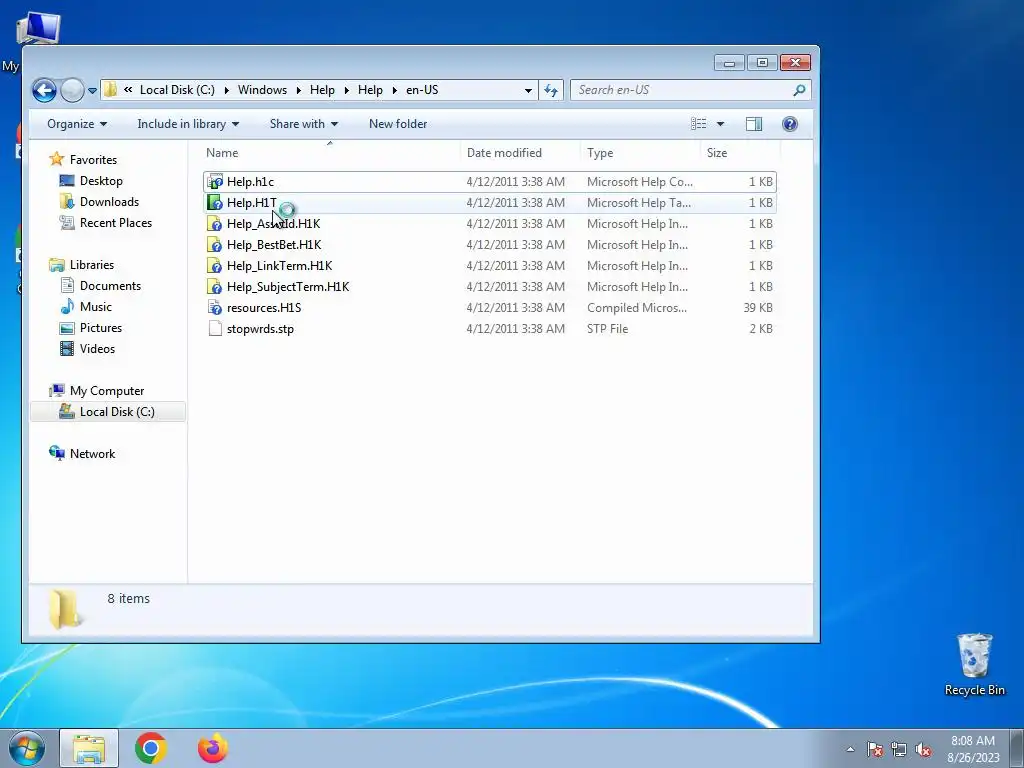Screen dimensions: 1024x768
Task: Click the Windows Explorer taskbar icon
Action: (x=89, y=748)
